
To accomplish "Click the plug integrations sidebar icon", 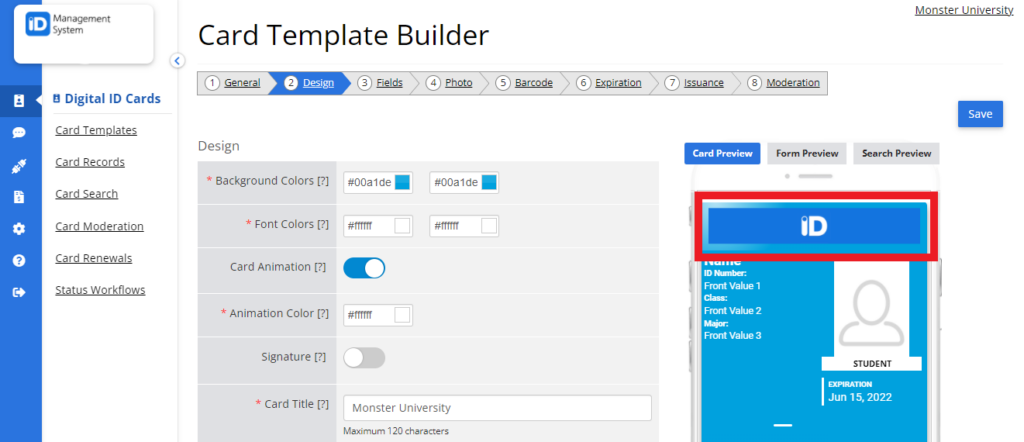I will 19,166.
